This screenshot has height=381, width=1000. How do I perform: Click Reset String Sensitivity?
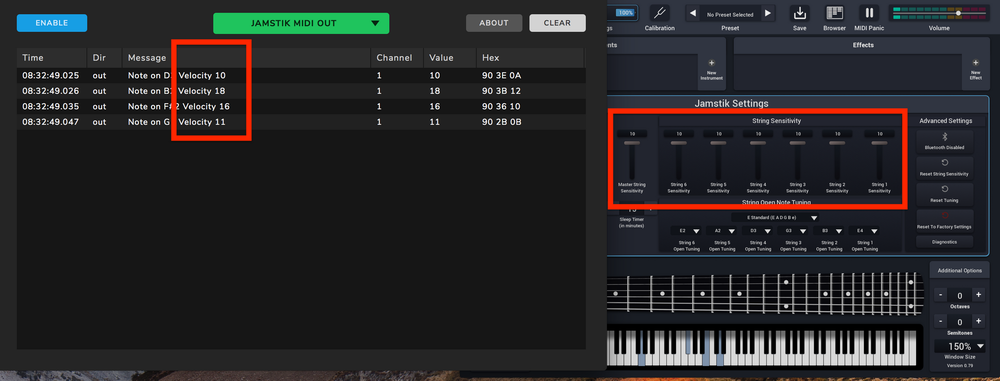(x=945, y=168)
